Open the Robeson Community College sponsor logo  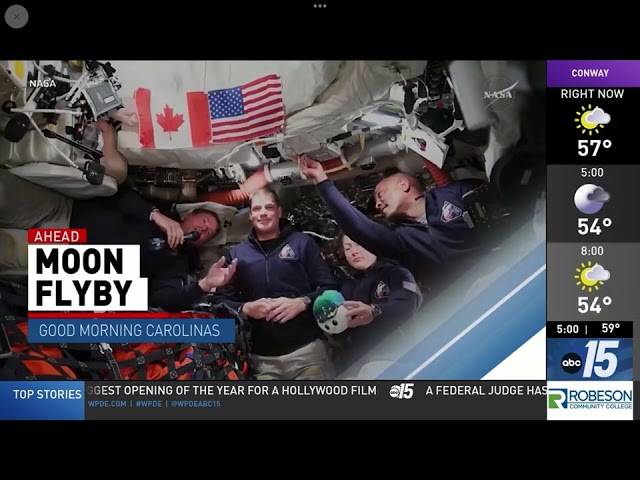(590, 400)
